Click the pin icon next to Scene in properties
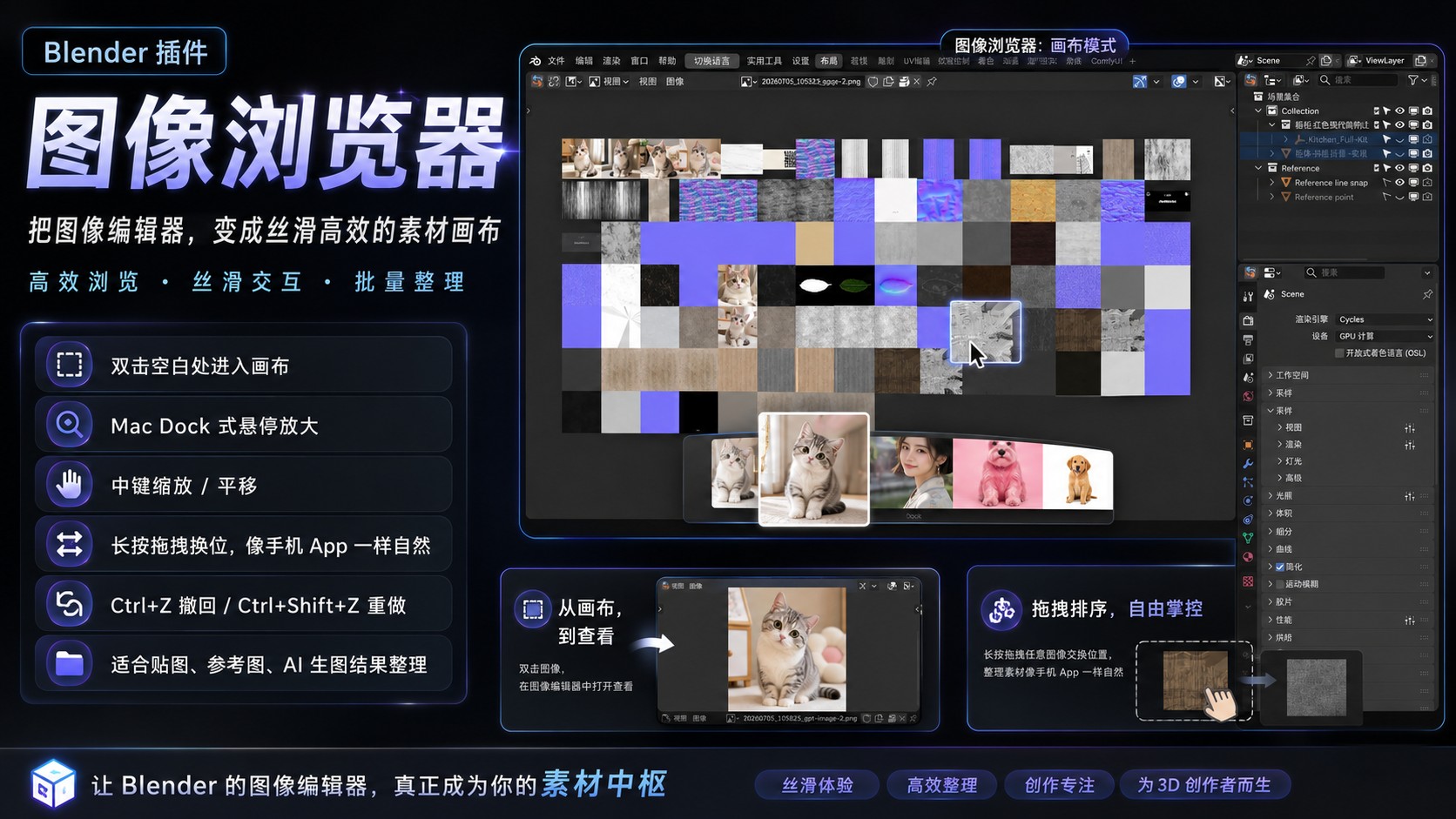Image resolution: width=1456 pixels, height=819 pixels. [x=1427, y=294]
